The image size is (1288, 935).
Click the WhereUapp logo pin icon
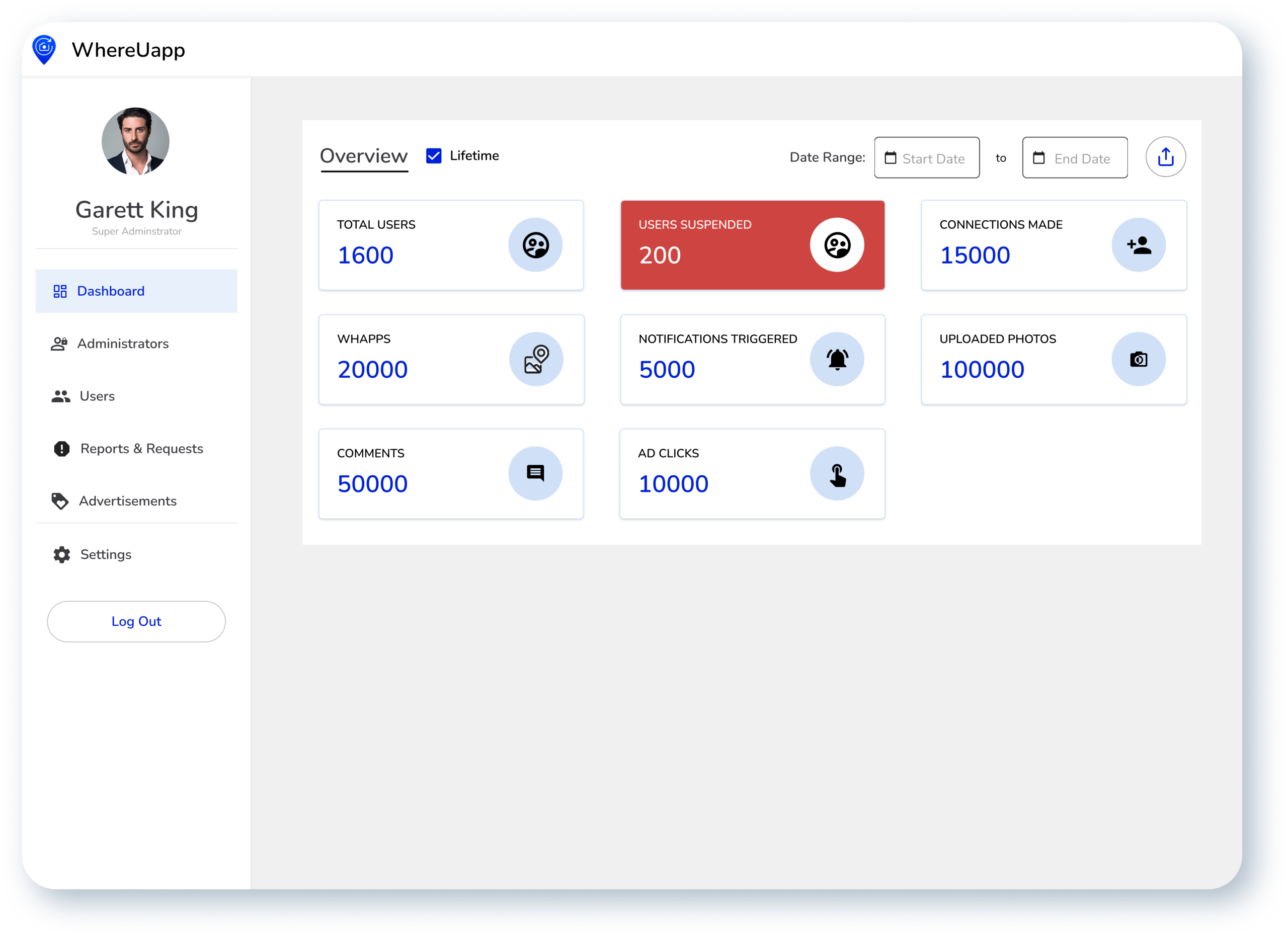pos(44,50)
